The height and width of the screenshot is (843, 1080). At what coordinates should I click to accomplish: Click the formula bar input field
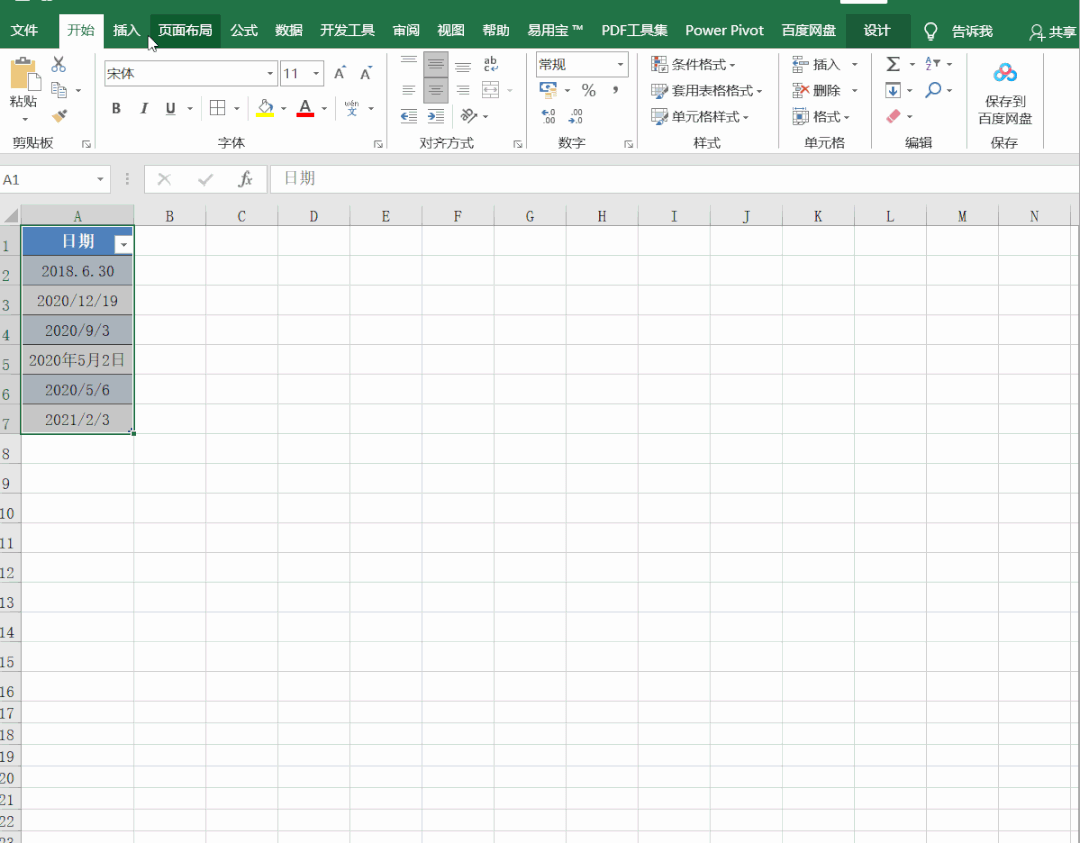(x=674, y=179)
